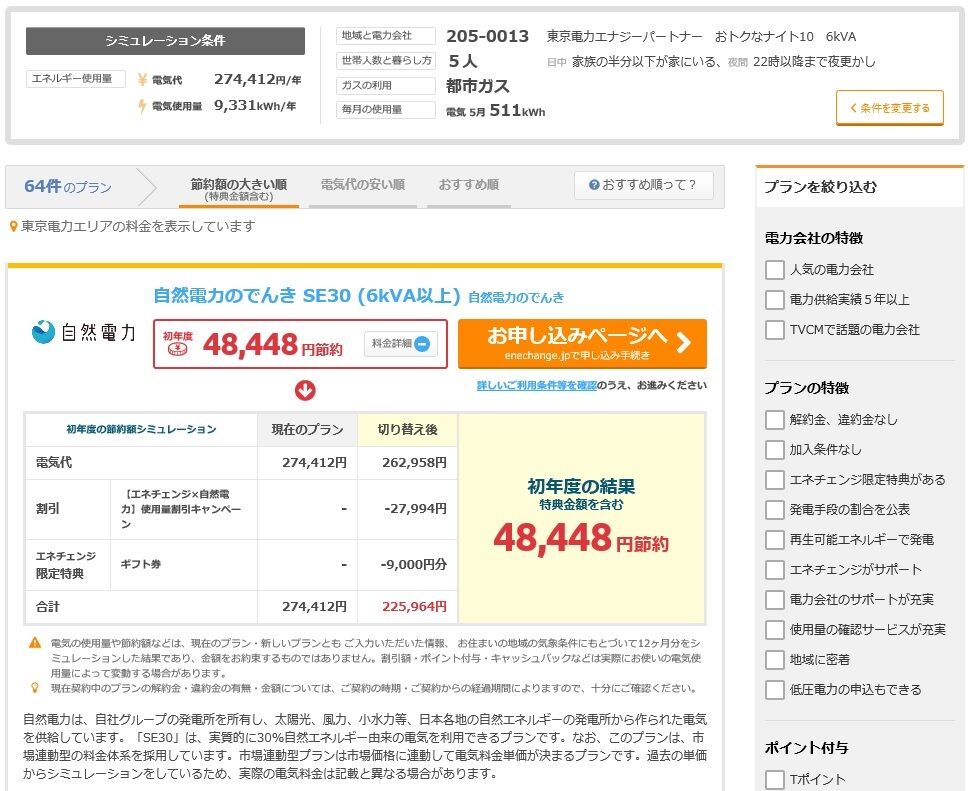Click the arrow on the orange apply button
The image size is (968, 791).
[x=683, y=342]
